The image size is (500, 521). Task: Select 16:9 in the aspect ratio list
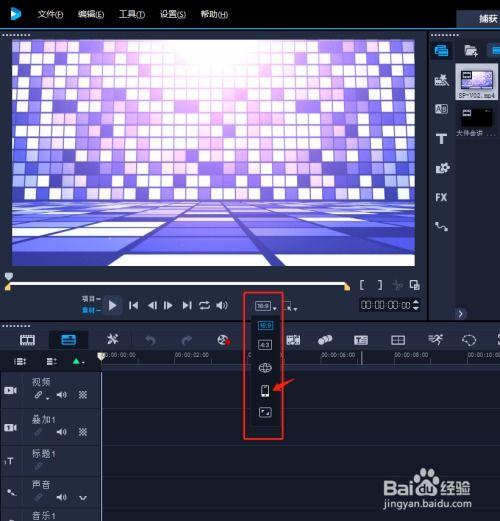click(265, 325)
